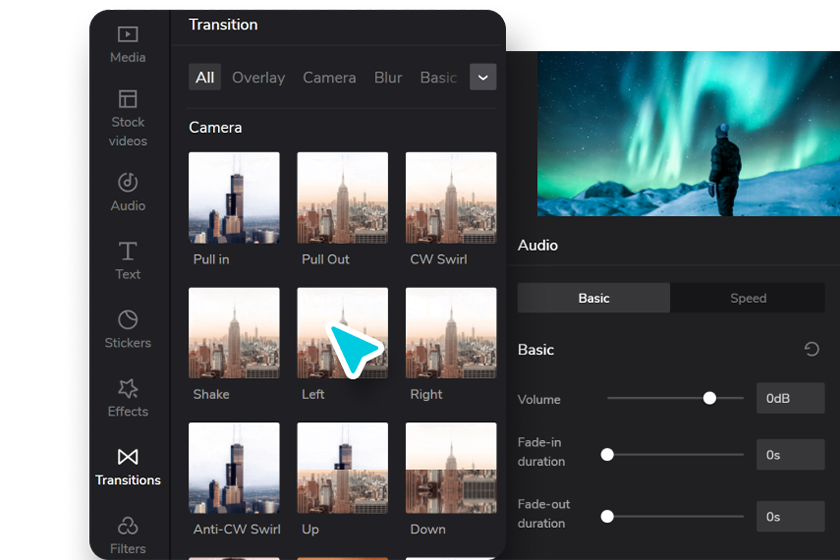Image resolution: width=840 pixels, height=560 pixels.
Task: Click the Fade-in duration slider handle
Action: [x=607, y=454]
